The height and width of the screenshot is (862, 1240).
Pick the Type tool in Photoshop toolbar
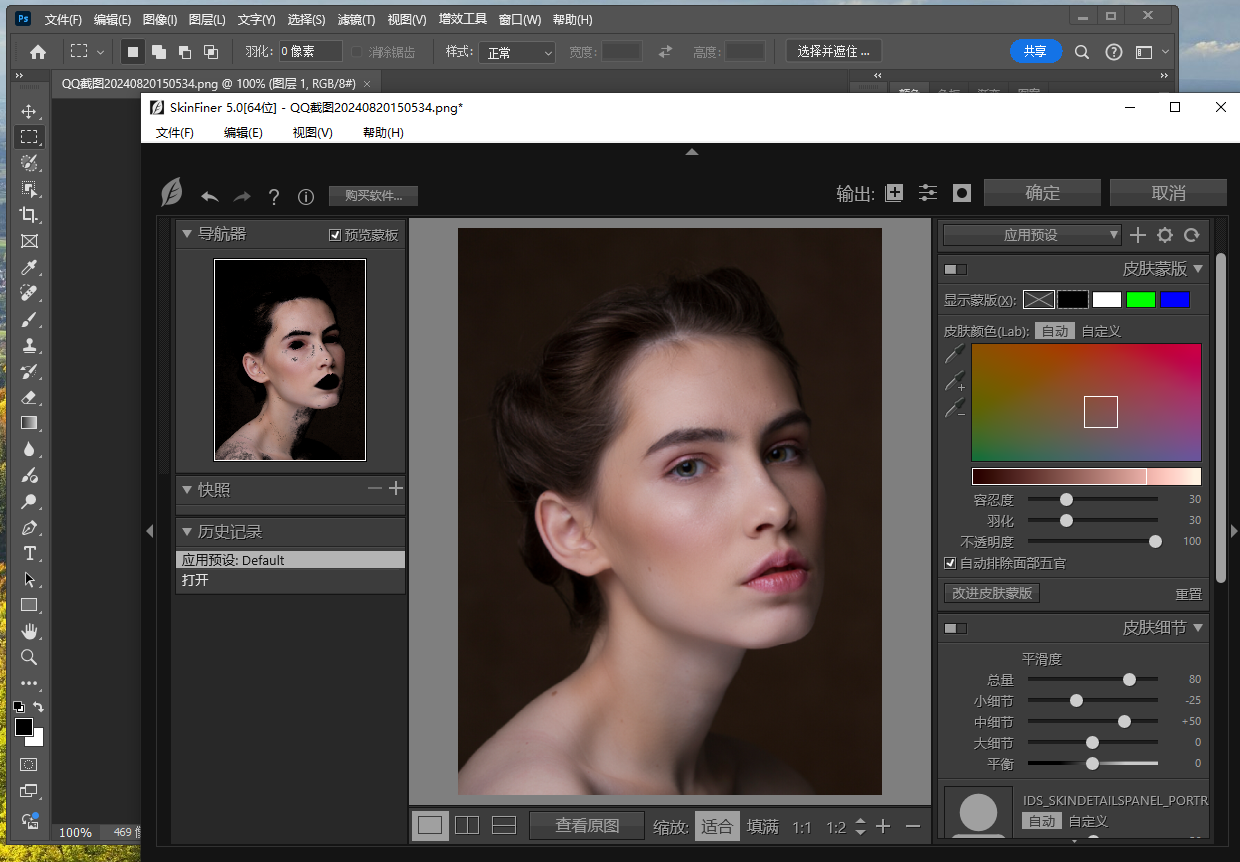click(x=29, y=553)
